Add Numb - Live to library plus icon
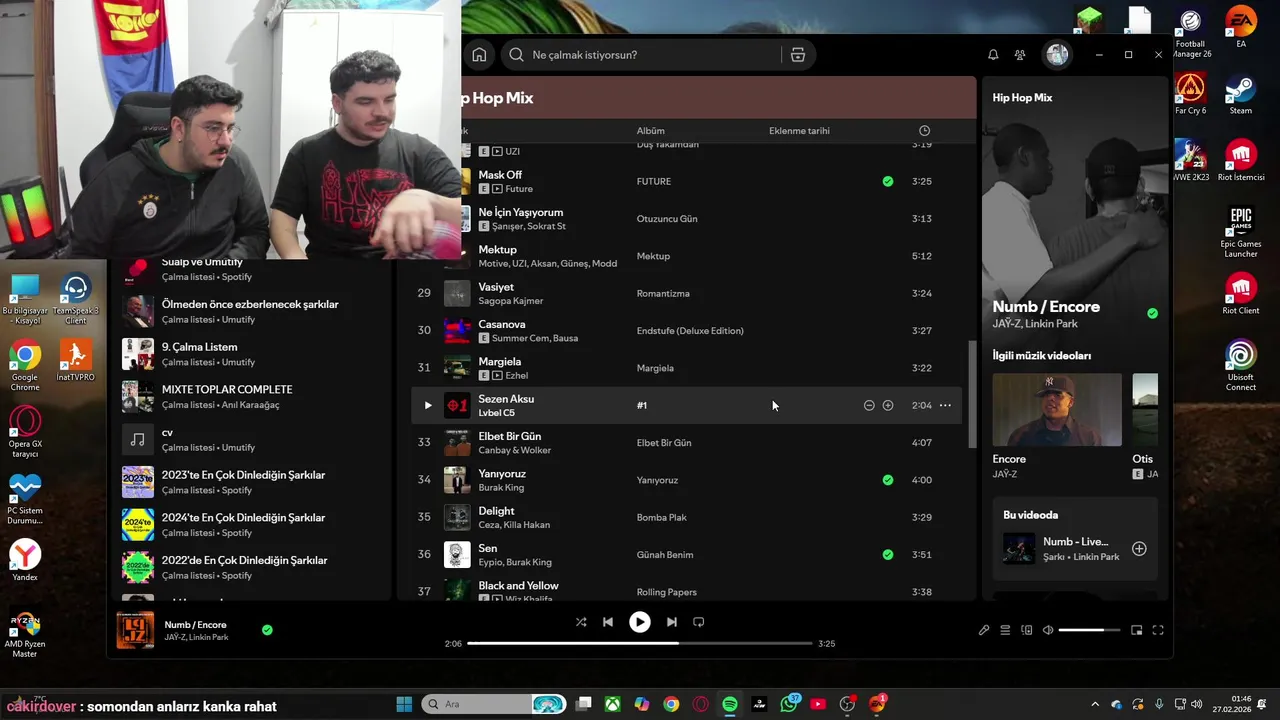1280x720 pixels. (1139, 549)
